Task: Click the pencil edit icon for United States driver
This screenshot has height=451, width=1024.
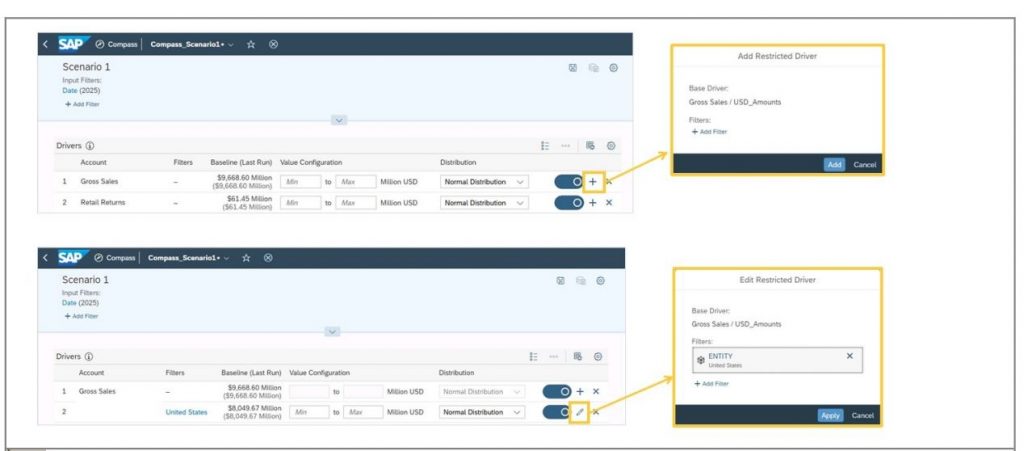Action: 579,412
